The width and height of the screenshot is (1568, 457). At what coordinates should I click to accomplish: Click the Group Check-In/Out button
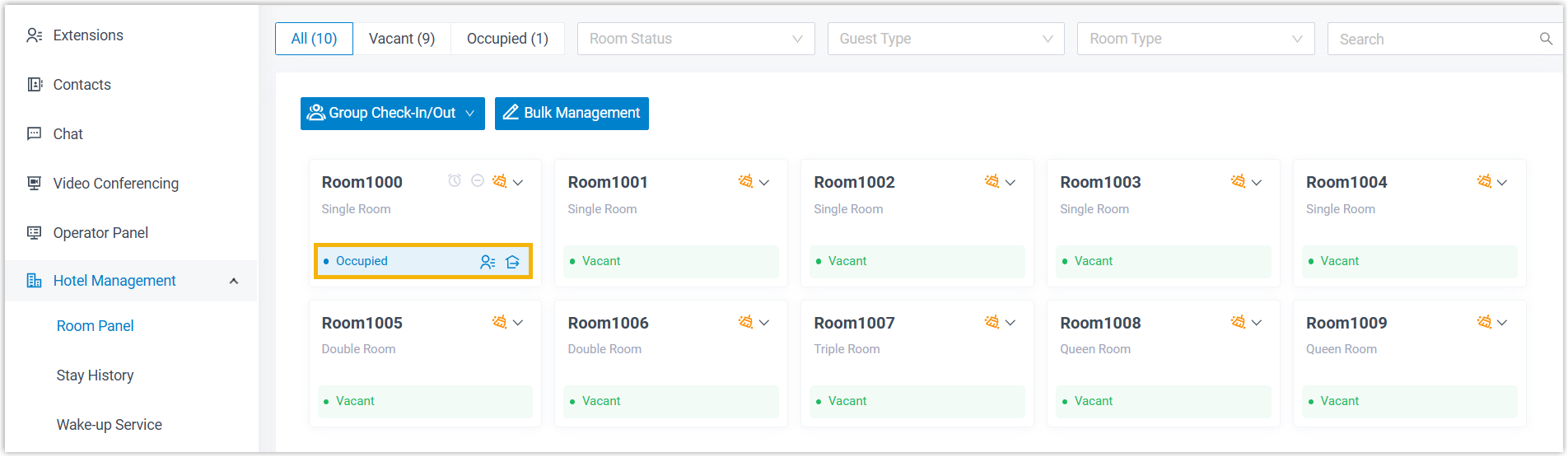click(392, 114)
